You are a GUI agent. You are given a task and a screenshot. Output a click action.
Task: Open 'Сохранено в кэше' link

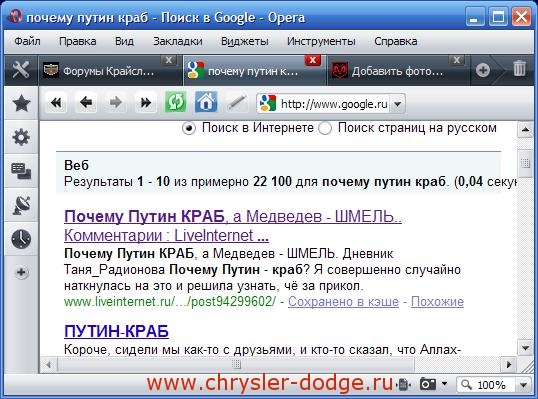[343, 302]
